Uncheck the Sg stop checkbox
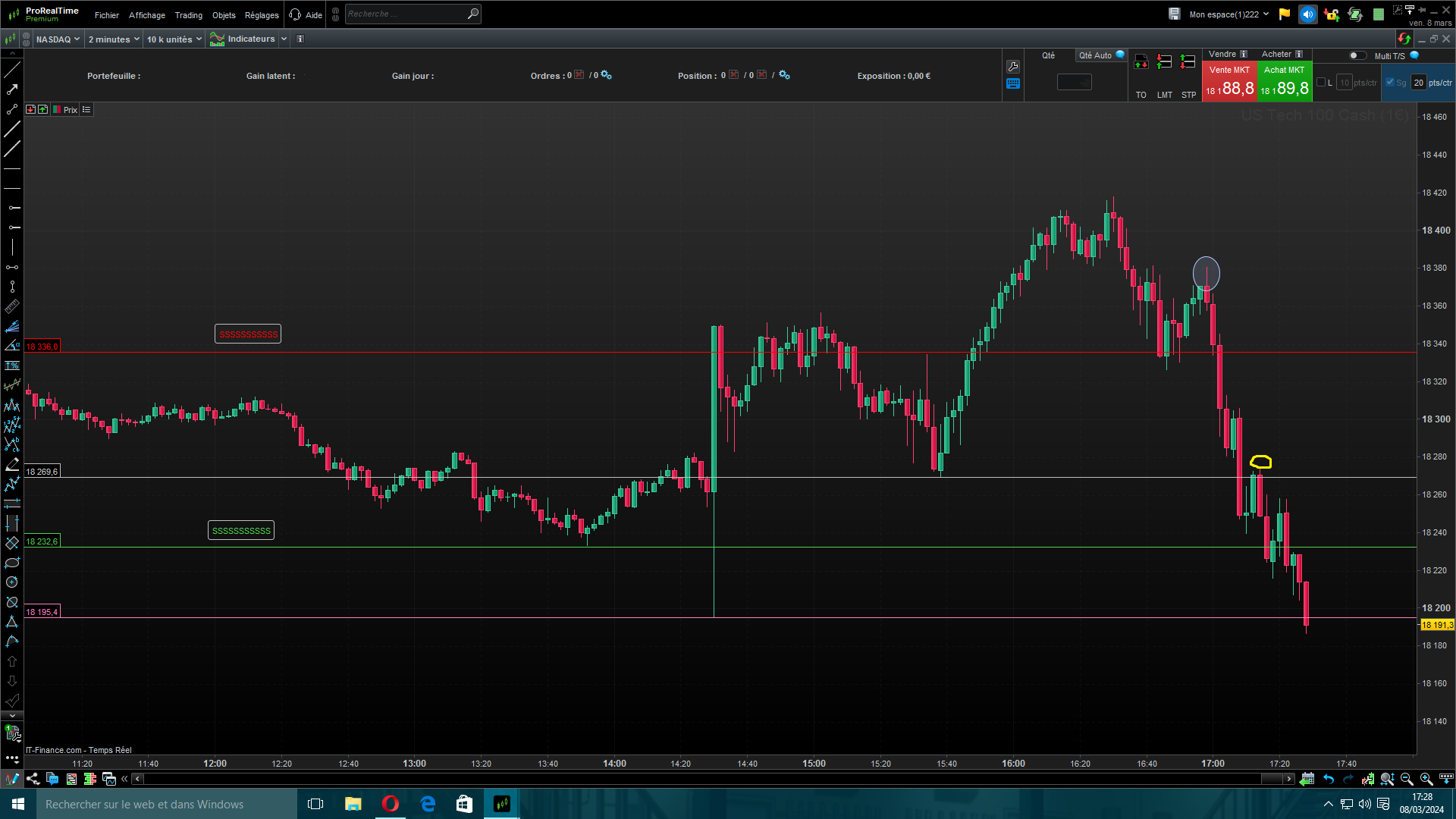The image size is (1456, 819). click(1390, 83)
